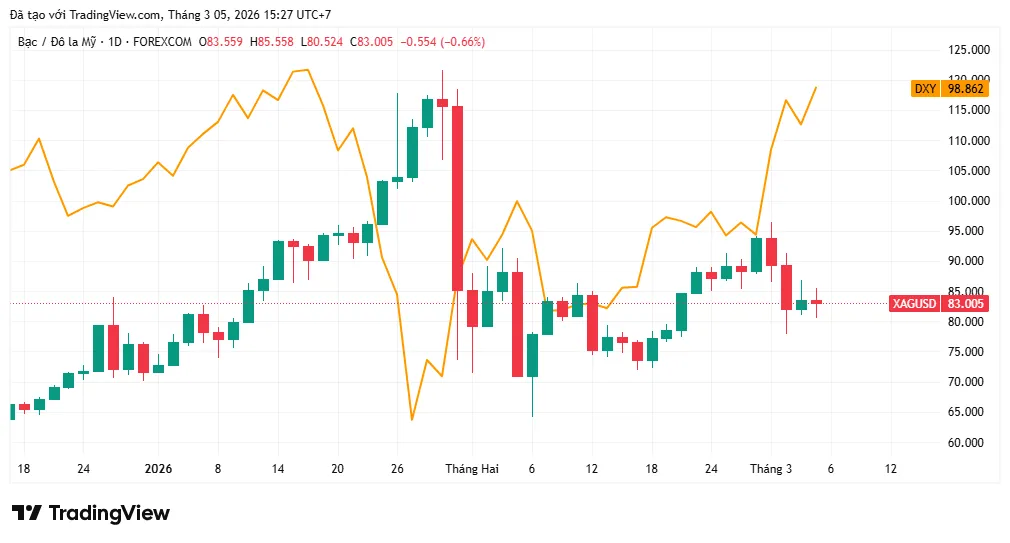The image size is (1010, 543).
Task: Click the change value −0.554 (−0.66%)
Action: (443, 42)
